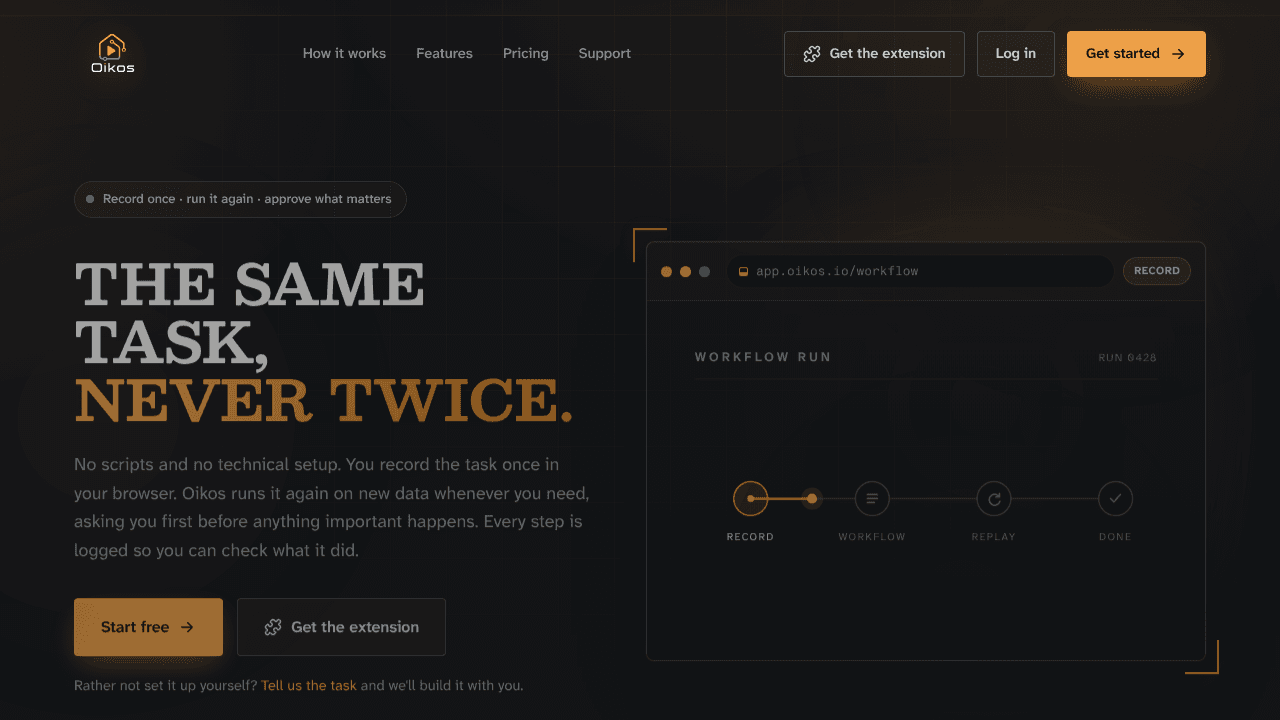Click the DONE step label
1280x720 pixels.
[x=1115, y=537]
